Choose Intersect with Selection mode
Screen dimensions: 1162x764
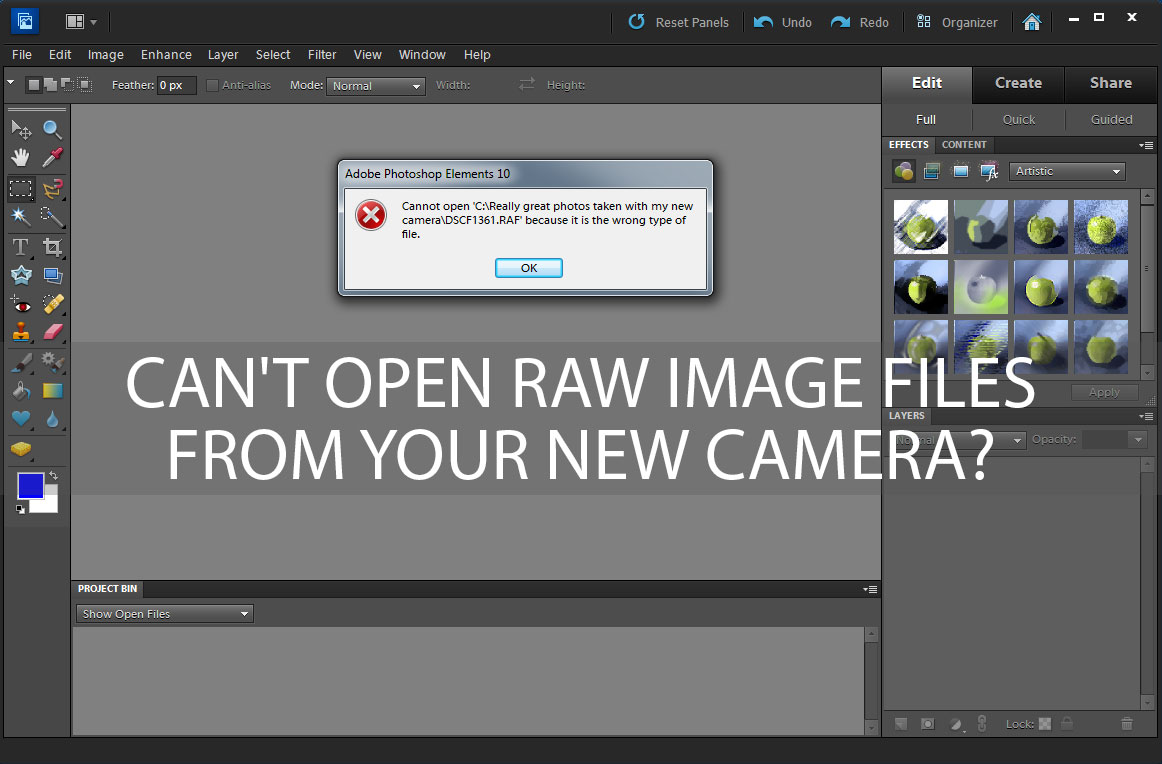pos(84,85)
